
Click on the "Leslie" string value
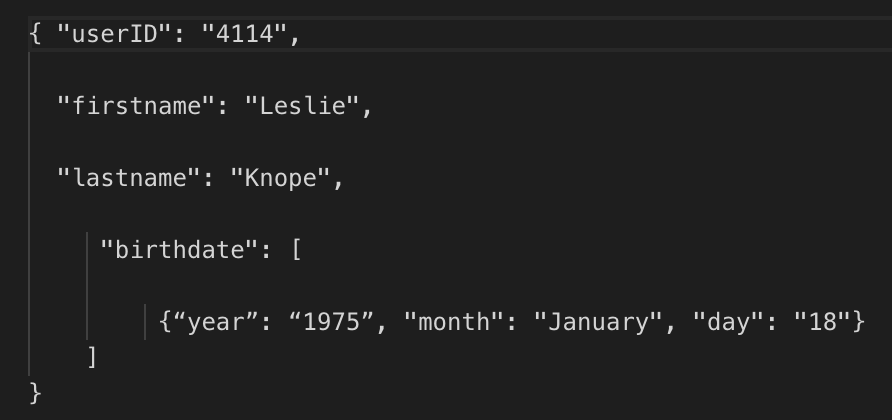[x=302, y=106]
